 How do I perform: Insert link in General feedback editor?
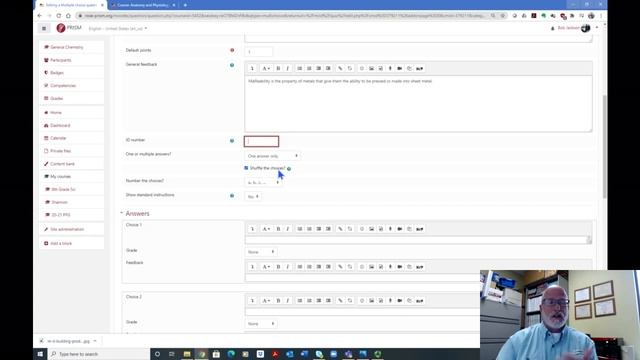(x=340, y=68)
